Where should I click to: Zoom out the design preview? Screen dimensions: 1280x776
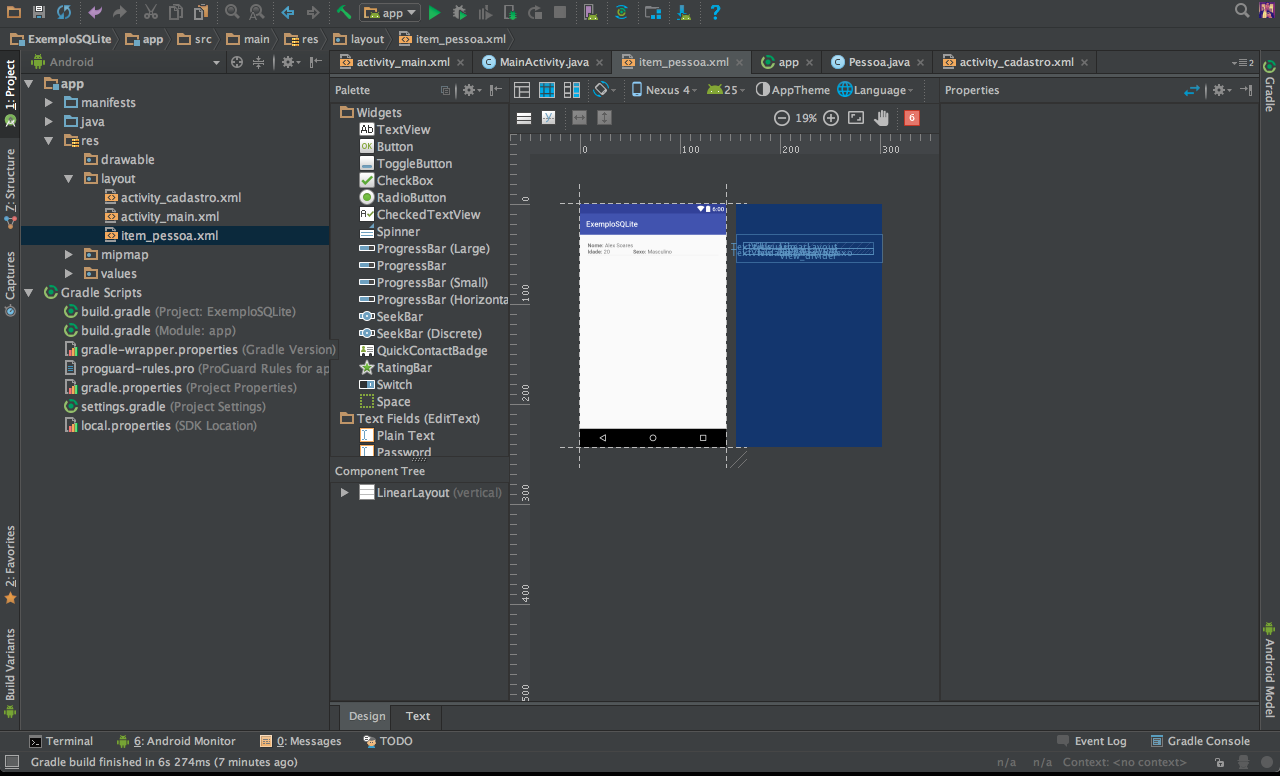[782, 118]
